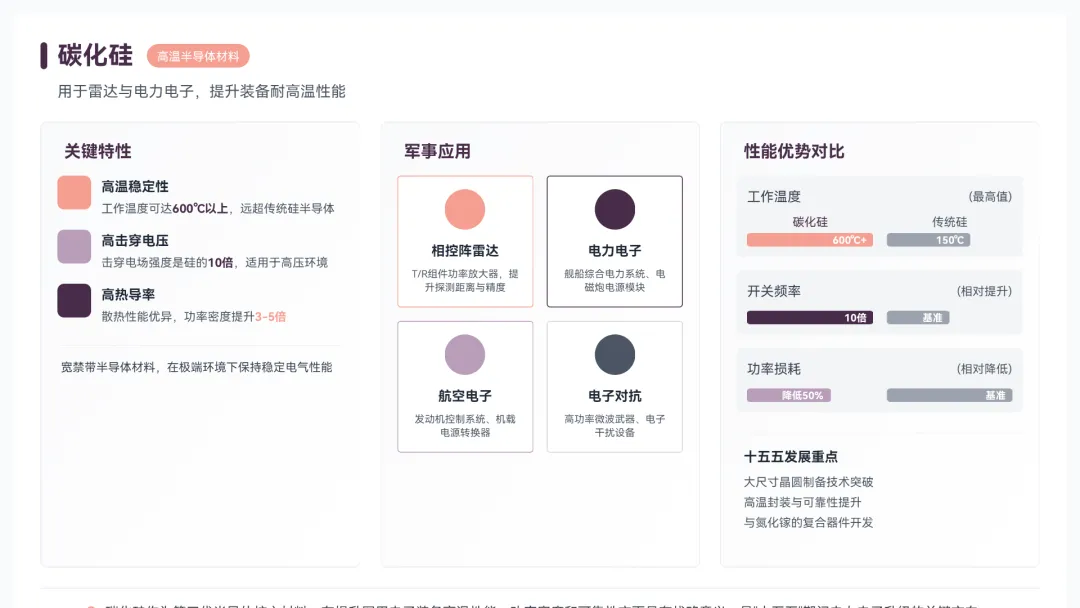1080x608 pixels.
Task: Click the 工作温度 metric label
Action: [x=774, y=197]
